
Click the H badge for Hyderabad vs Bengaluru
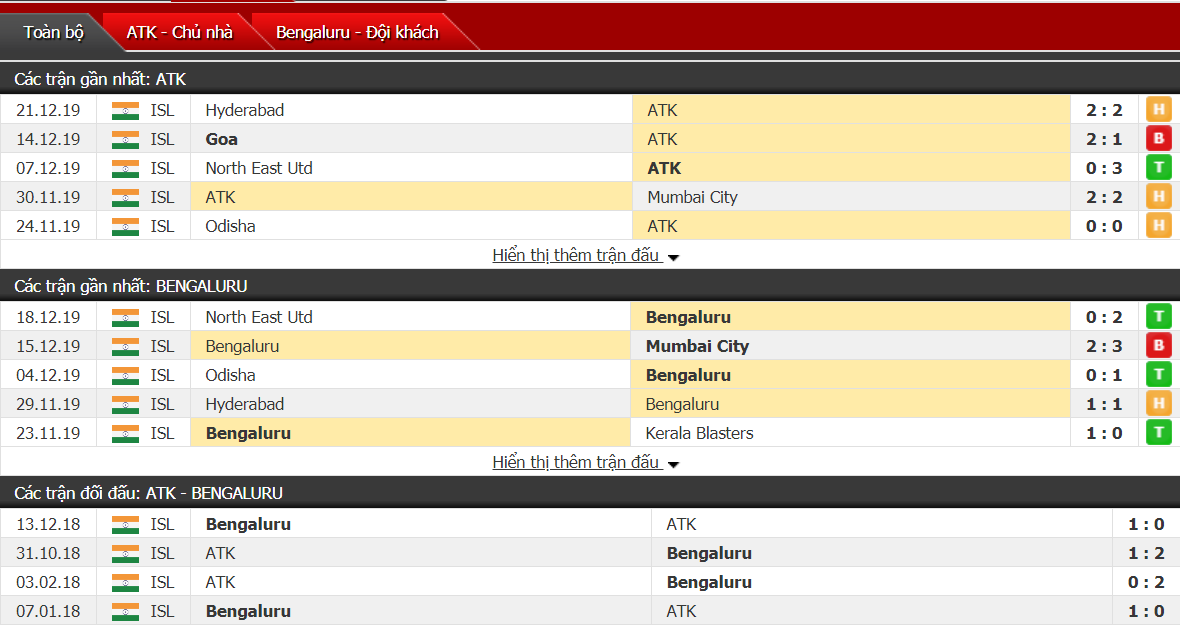1159,404
